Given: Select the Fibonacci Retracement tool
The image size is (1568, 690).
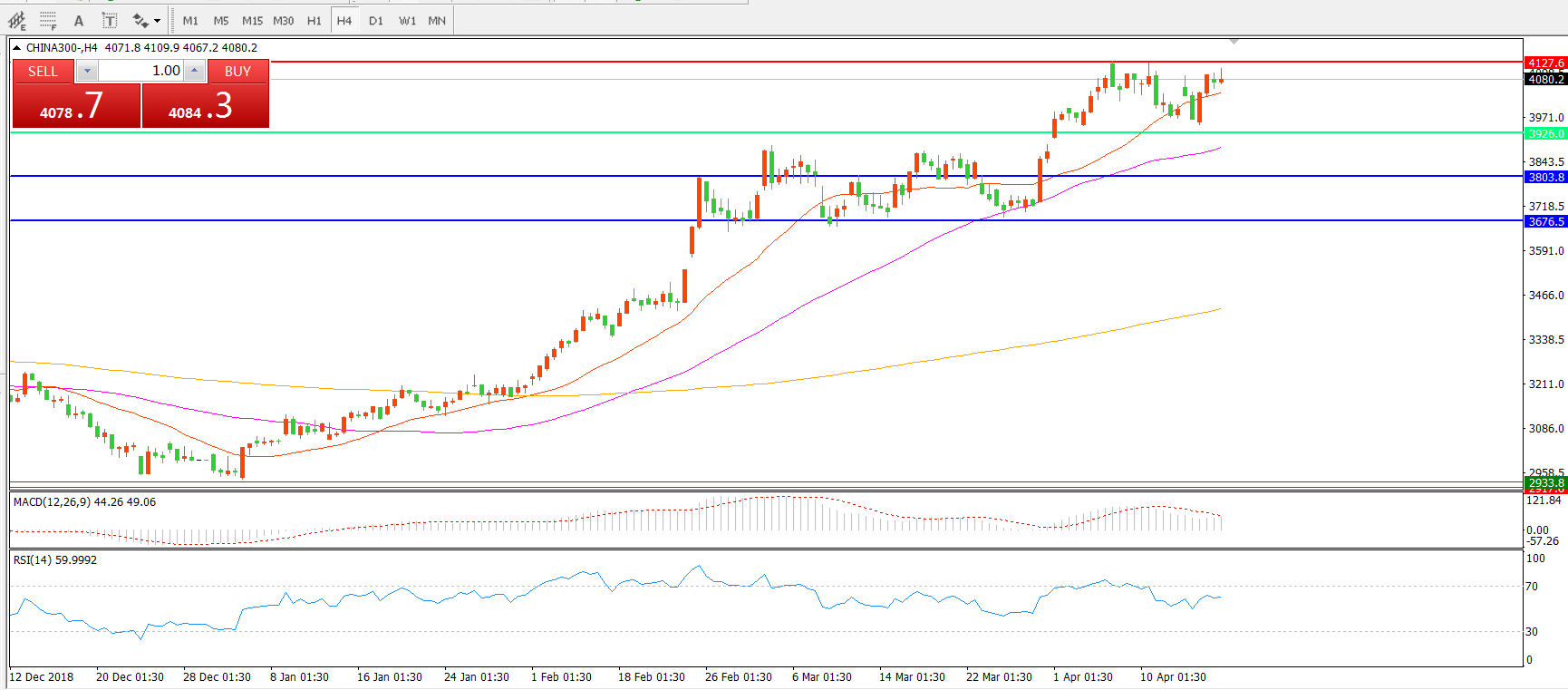Looking at the screenshot, I should tap(48, 20).
